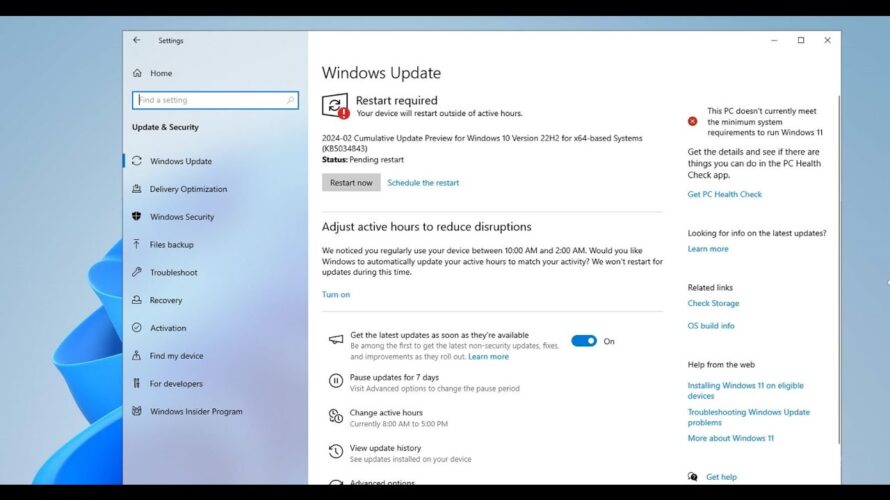Click the back arrow in Settings
The image size is (890, 500).
tap(136, 40)
